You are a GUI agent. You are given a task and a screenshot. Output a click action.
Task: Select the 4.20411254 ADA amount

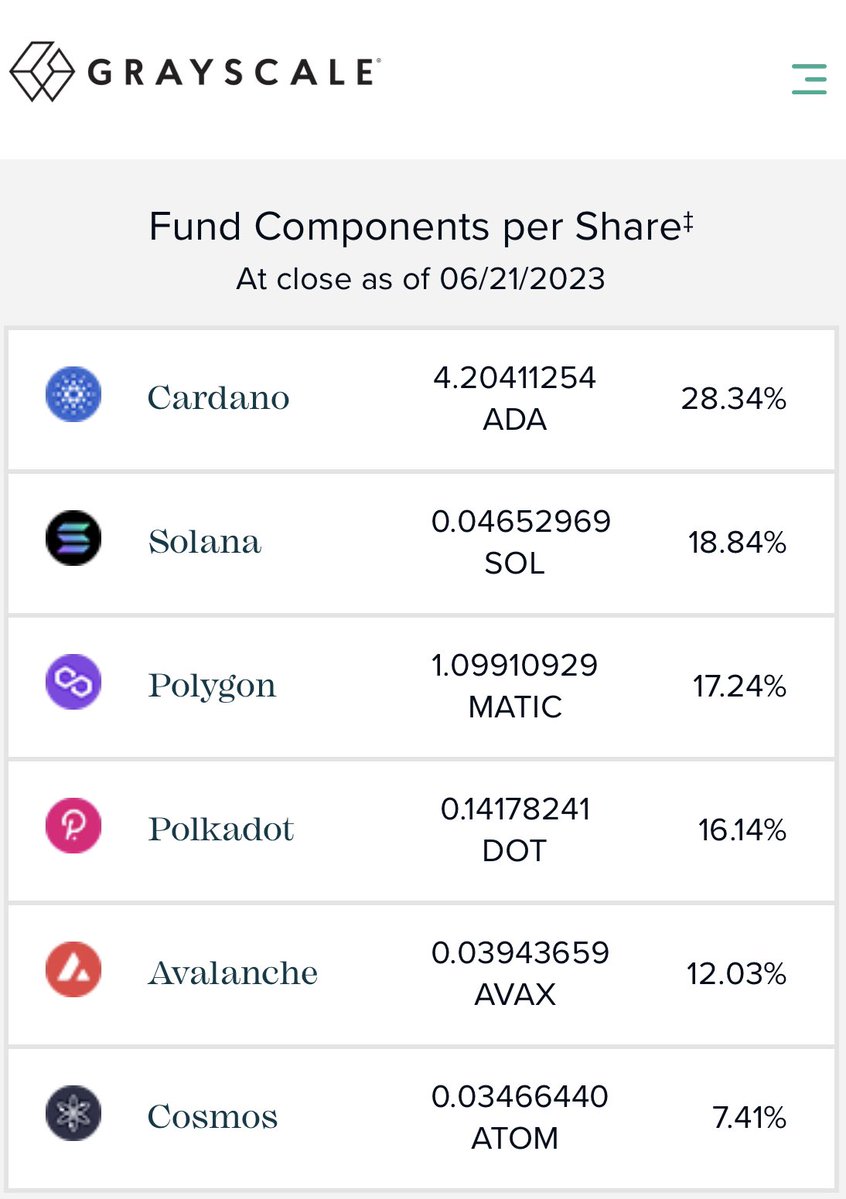[x=514, y=398]
